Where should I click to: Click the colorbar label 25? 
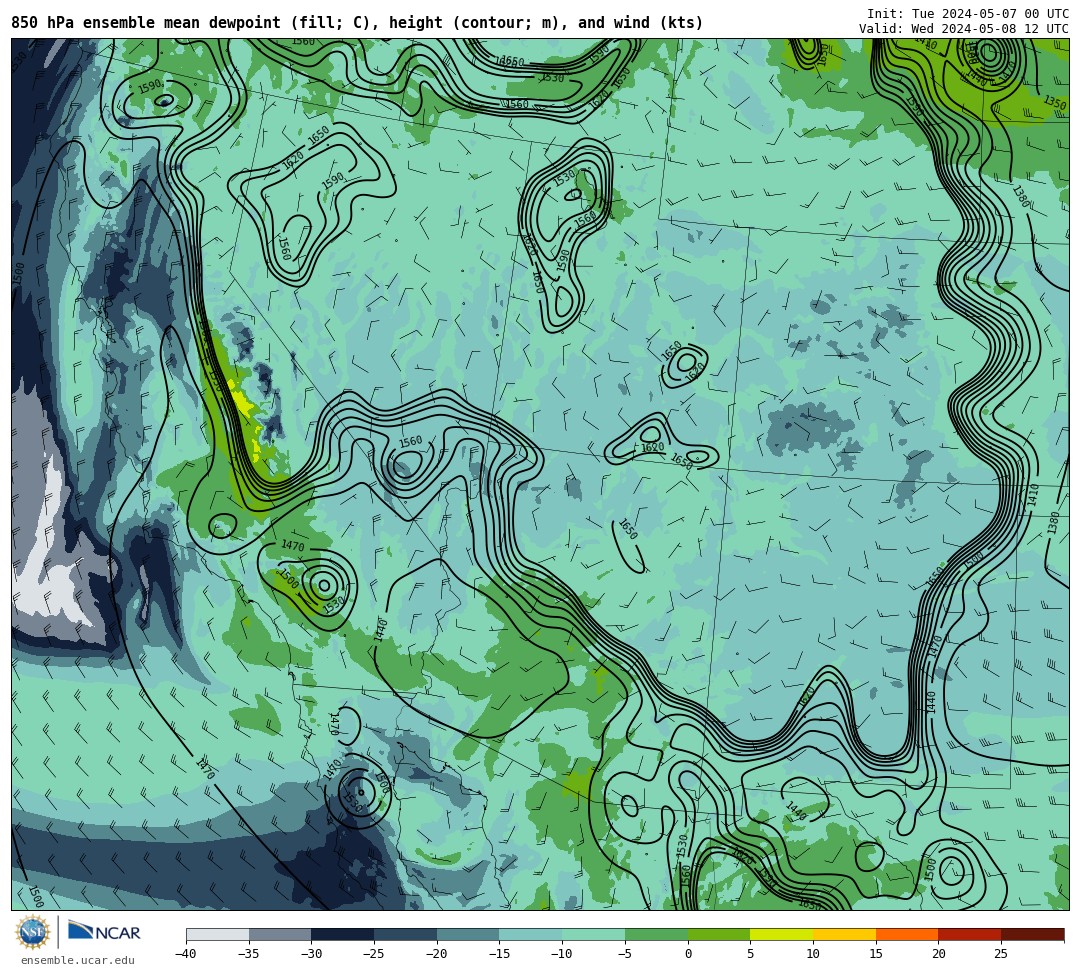pyautogui.click(x=1001, y=954)
